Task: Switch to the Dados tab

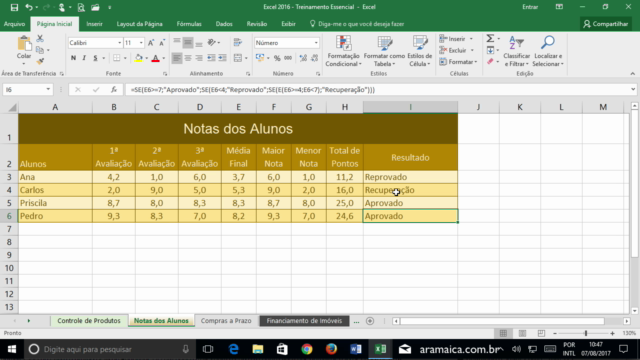Action: [x=224, y=24]
